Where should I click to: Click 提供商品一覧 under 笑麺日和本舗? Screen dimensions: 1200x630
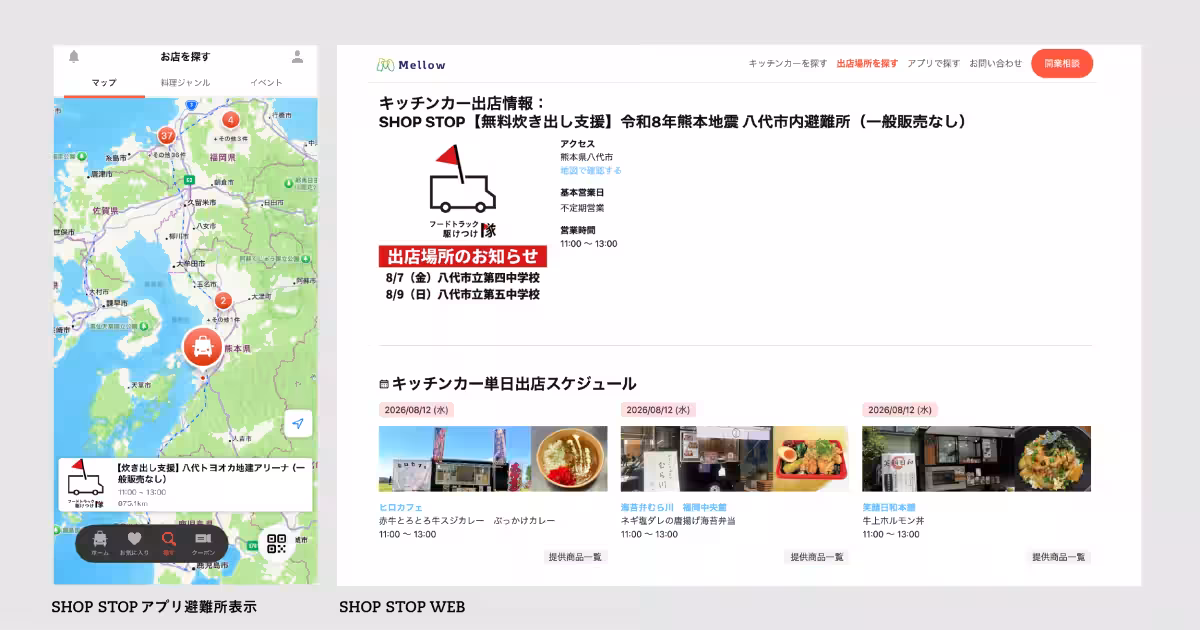point(1059,557)
